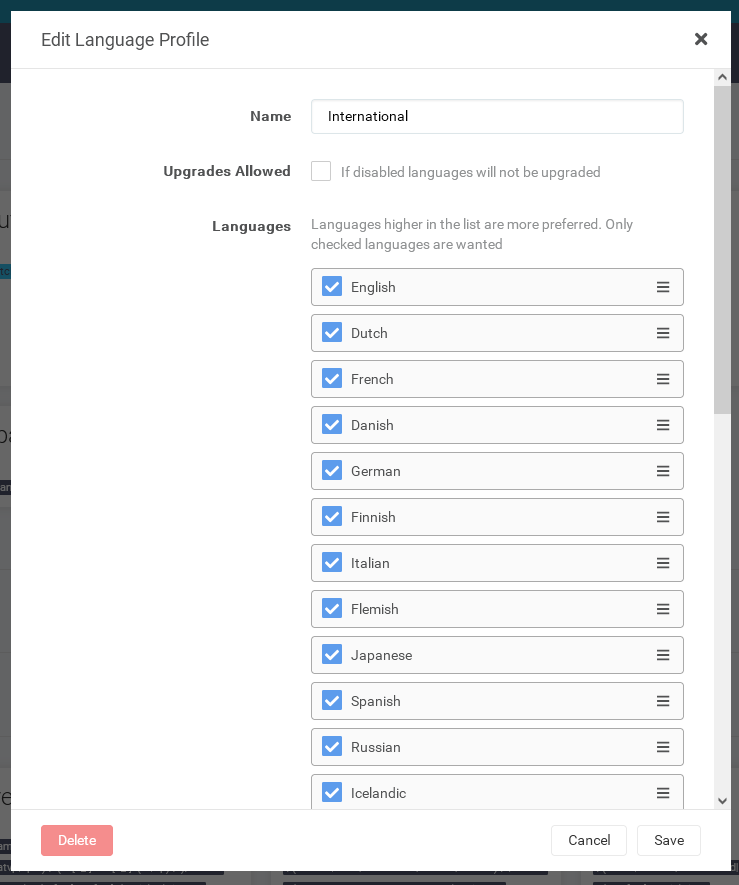Click the Delete button
739x885 pixels.
(77, 840)
